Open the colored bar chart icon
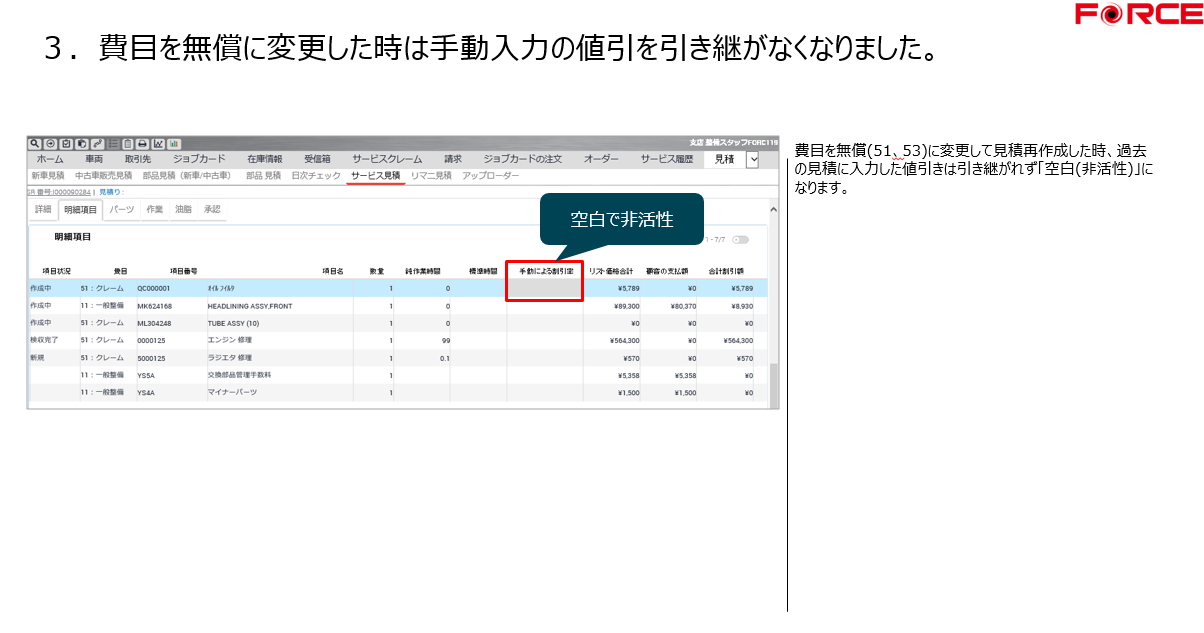The height and width of the screenshot is (633, 1204). tap(174, 144)
